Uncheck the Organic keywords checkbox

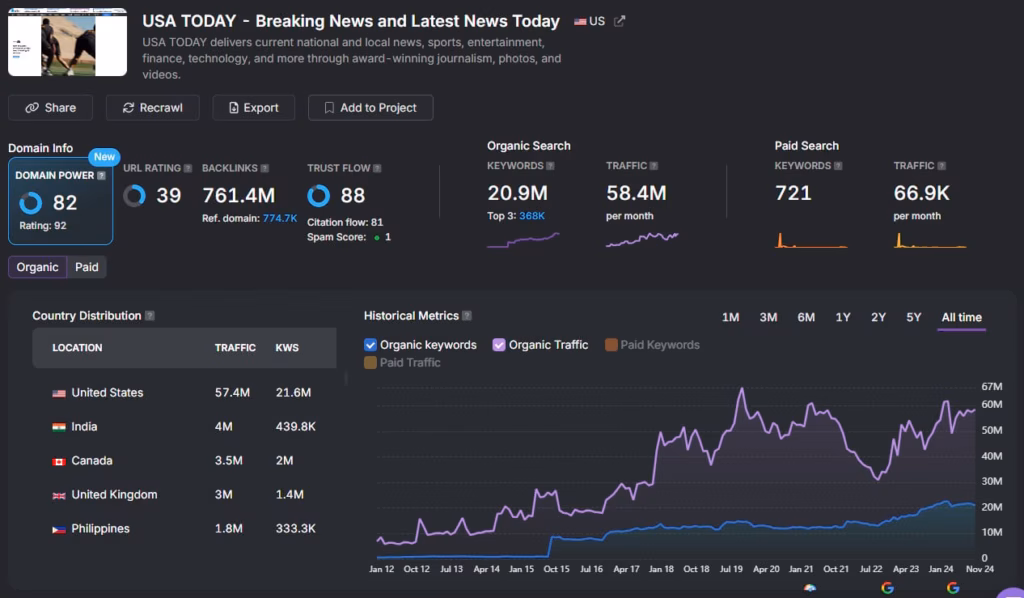point(371,345)
